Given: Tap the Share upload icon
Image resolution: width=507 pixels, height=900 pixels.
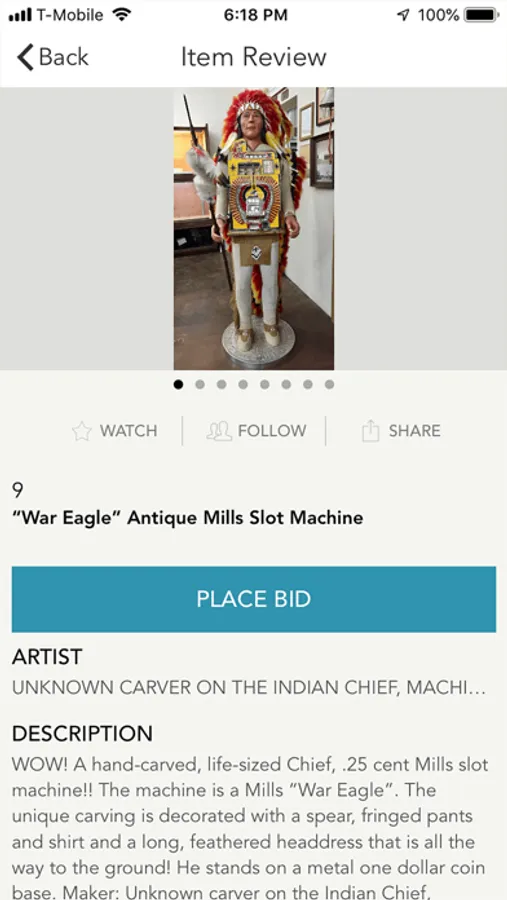Looking at the screenshot, I should (x=370, y=430).
